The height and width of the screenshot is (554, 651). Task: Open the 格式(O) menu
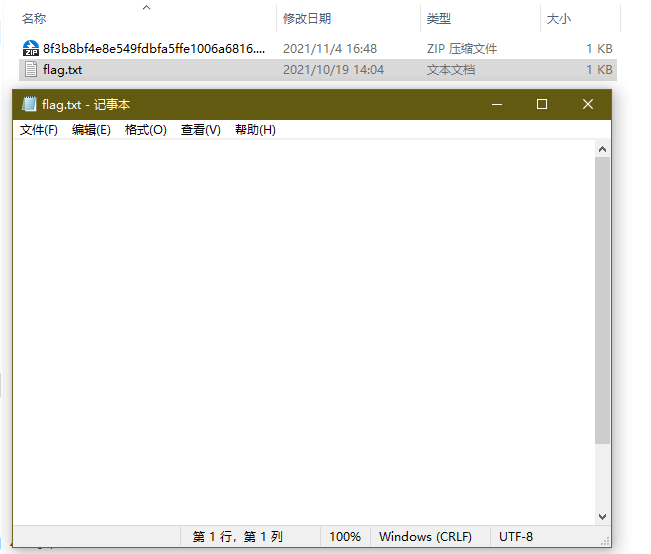pos(145,130)
